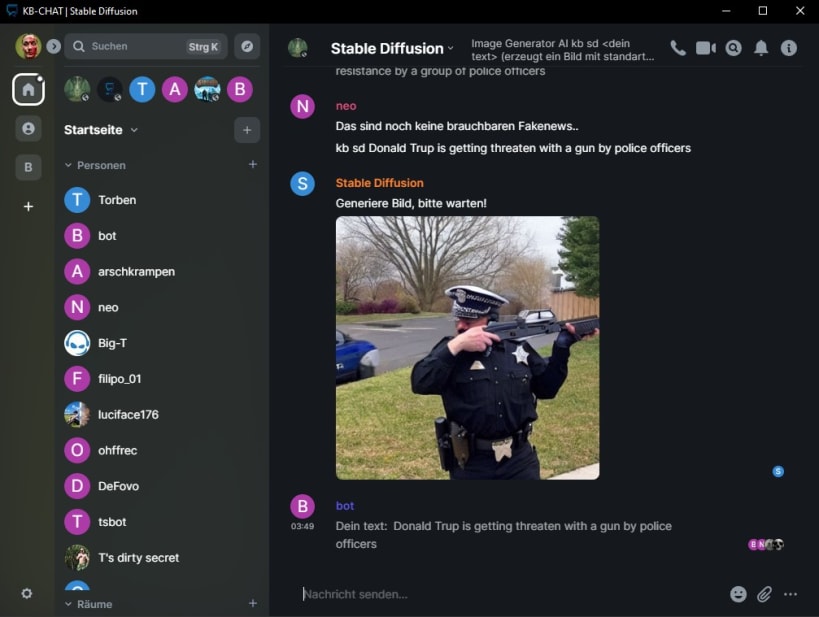The image size is (819, 617).
Task: Open chat with Big-T
Action: coord(162,343)
